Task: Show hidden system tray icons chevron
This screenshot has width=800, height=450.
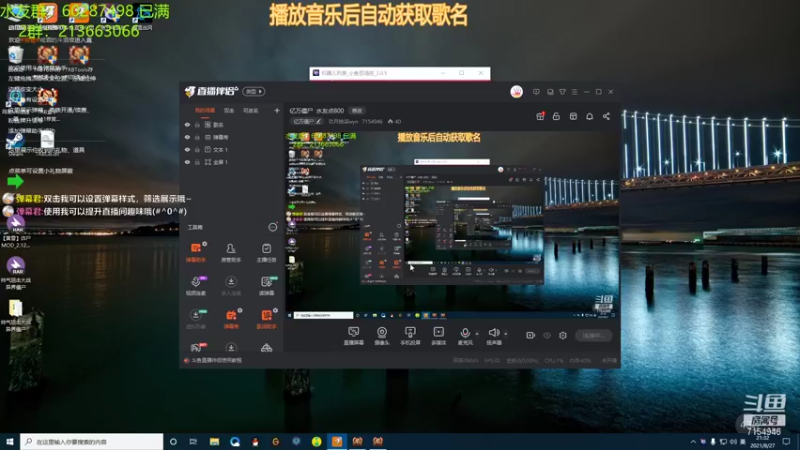Action: coord(693,441)
